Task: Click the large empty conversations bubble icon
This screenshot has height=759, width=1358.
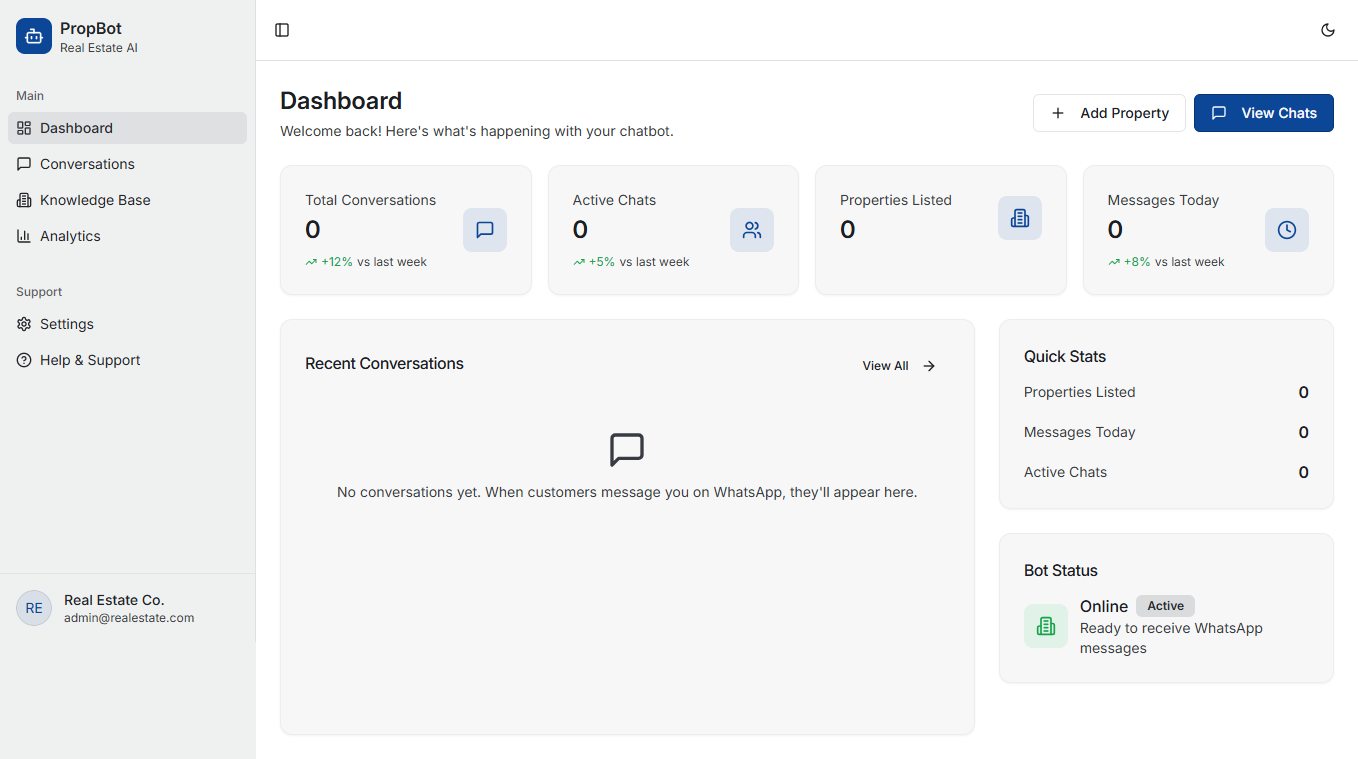Action: 627,450
